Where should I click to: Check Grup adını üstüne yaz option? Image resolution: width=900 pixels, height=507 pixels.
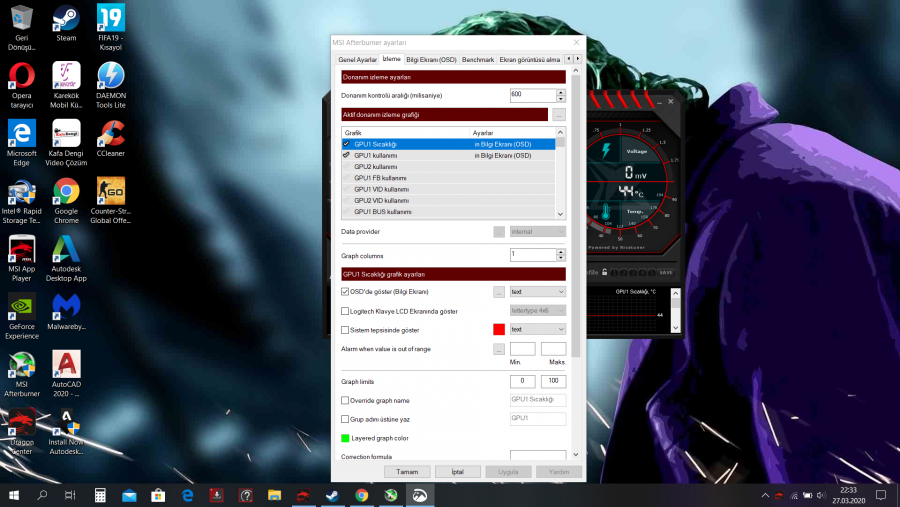pos(345,419)
